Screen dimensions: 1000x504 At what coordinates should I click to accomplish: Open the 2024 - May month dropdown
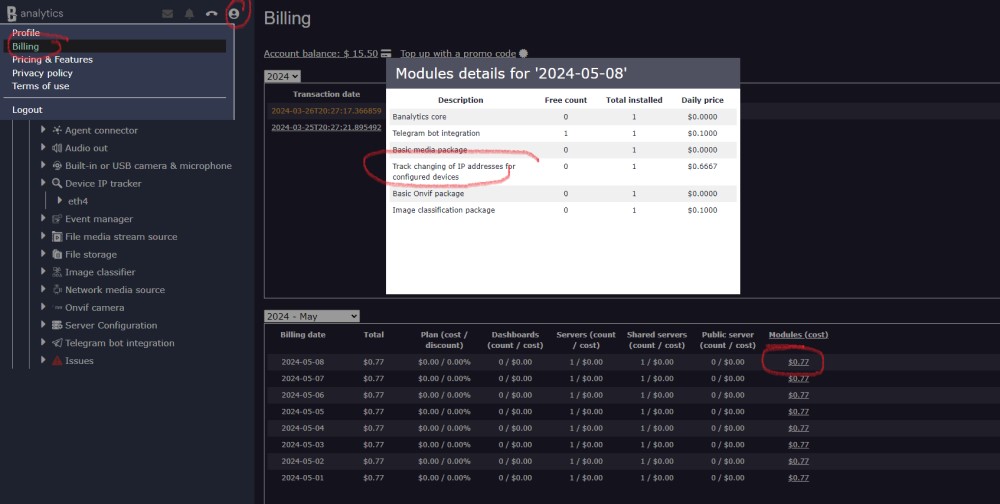point(311,316)
